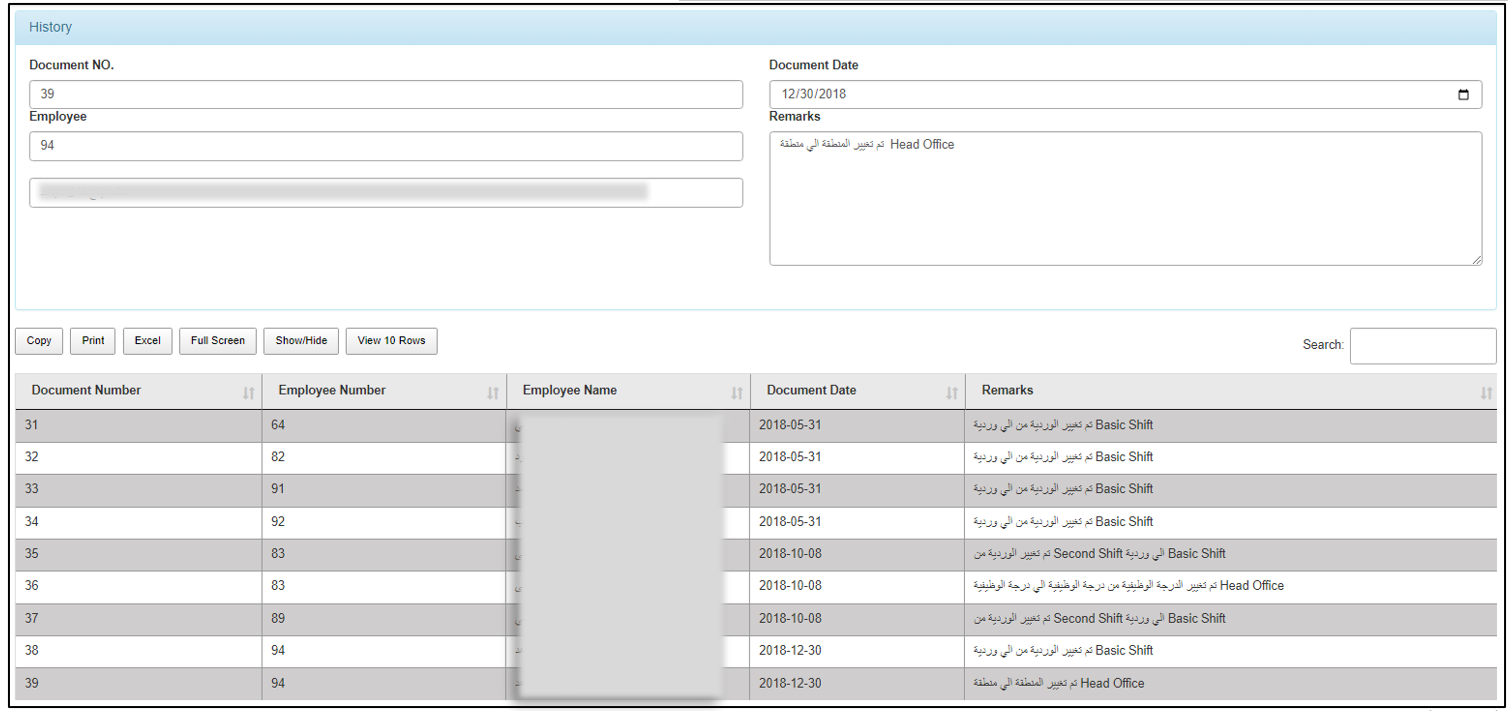
Task: Click the Print button
Action: click(93, 341)
